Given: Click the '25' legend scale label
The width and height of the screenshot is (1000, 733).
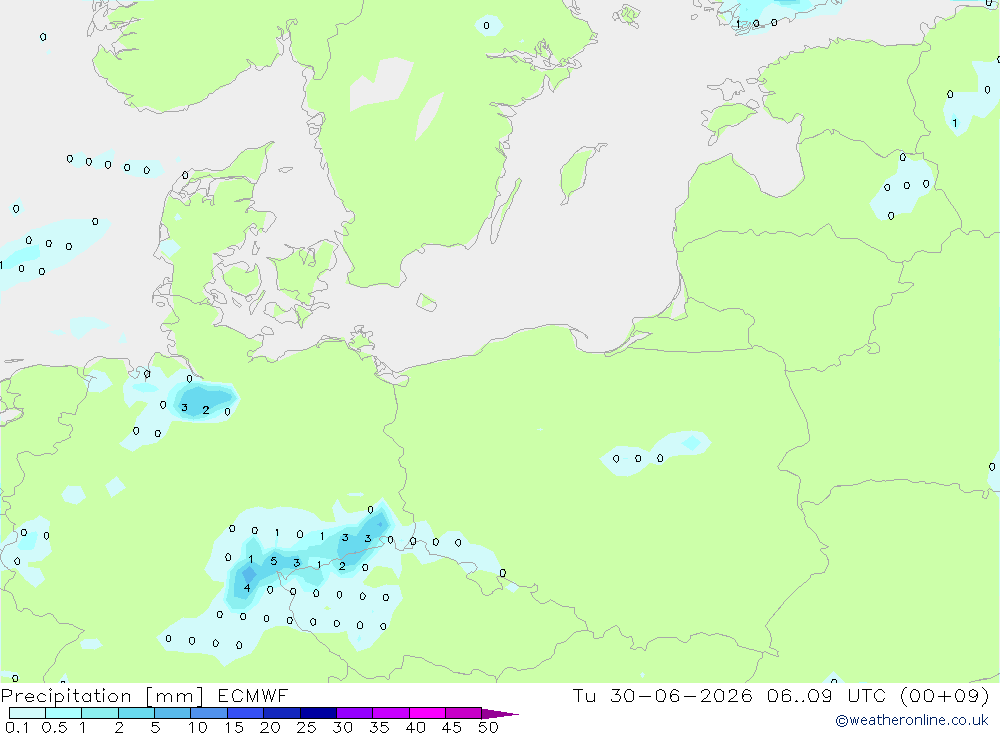Looking at the screenshot, I should 306,727.
